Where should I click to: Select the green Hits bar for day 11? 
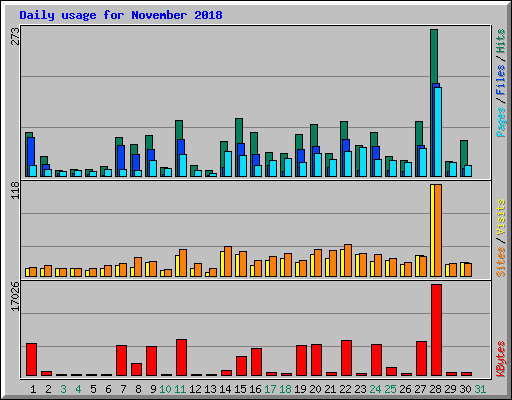[179, 130]
